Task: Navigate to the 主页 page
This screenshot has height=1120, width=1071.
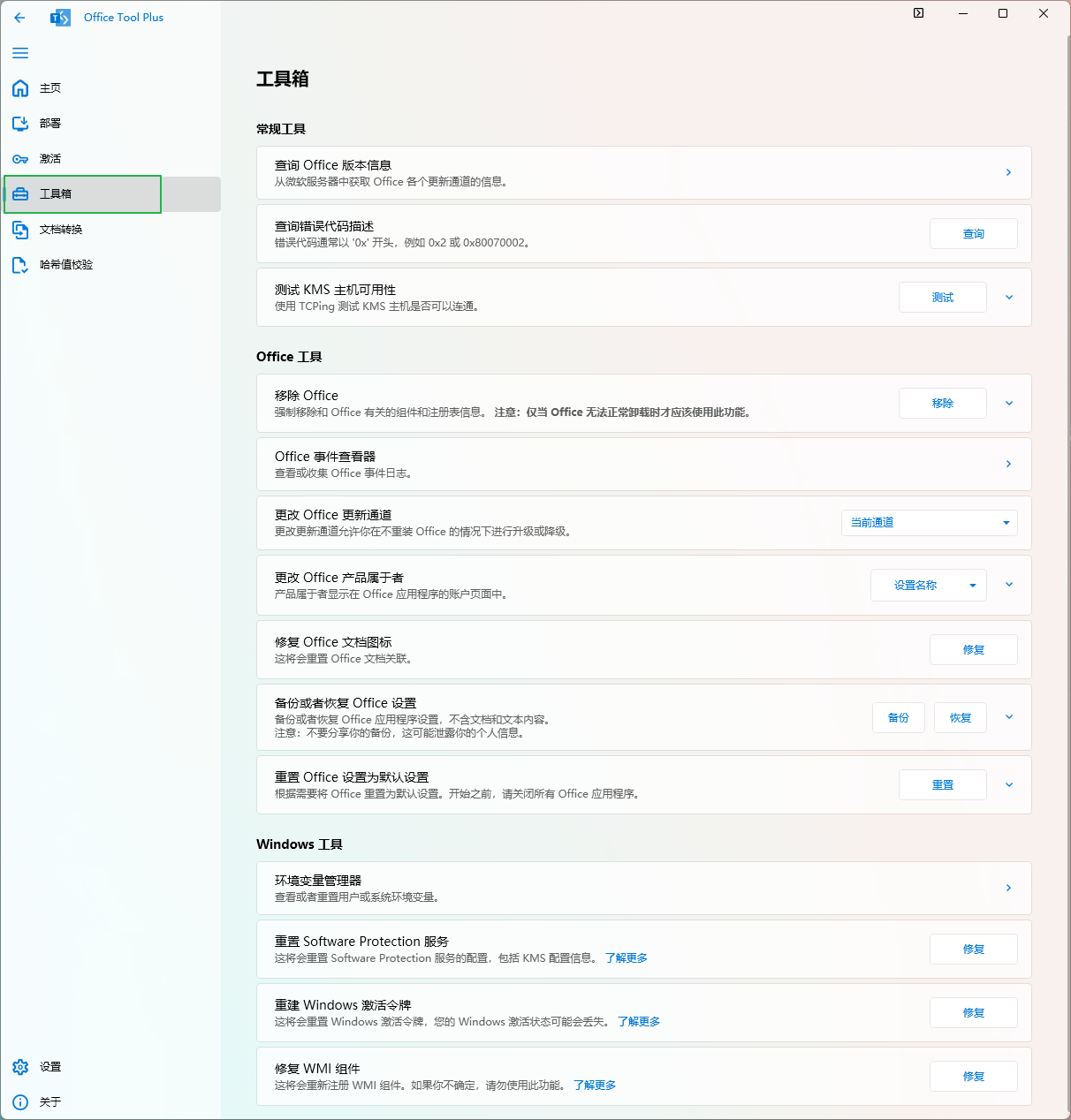Action: tap(49, 88)
